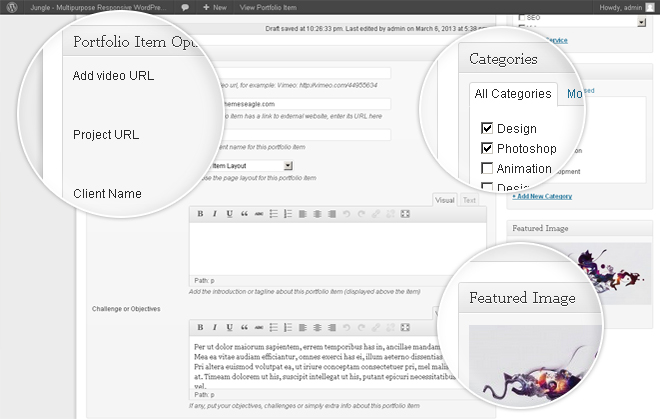
Task: Insert bulleted list in the introduction editor
Action: [274, 214]
